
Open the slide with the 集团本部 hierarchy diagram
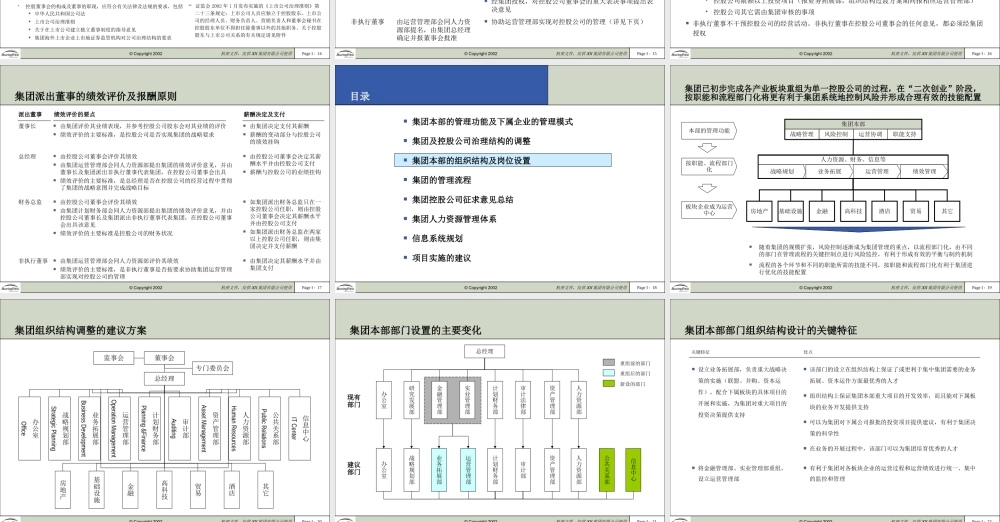tap(835, 179)
